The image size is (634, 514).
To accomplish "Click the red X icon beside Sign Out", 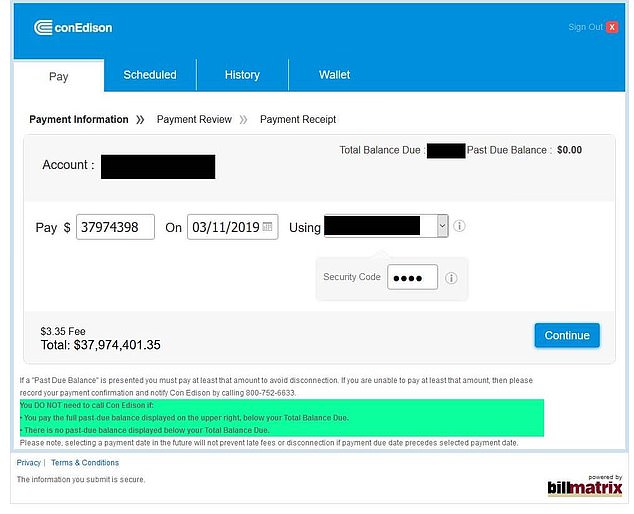I will click(x=612, y=27).
